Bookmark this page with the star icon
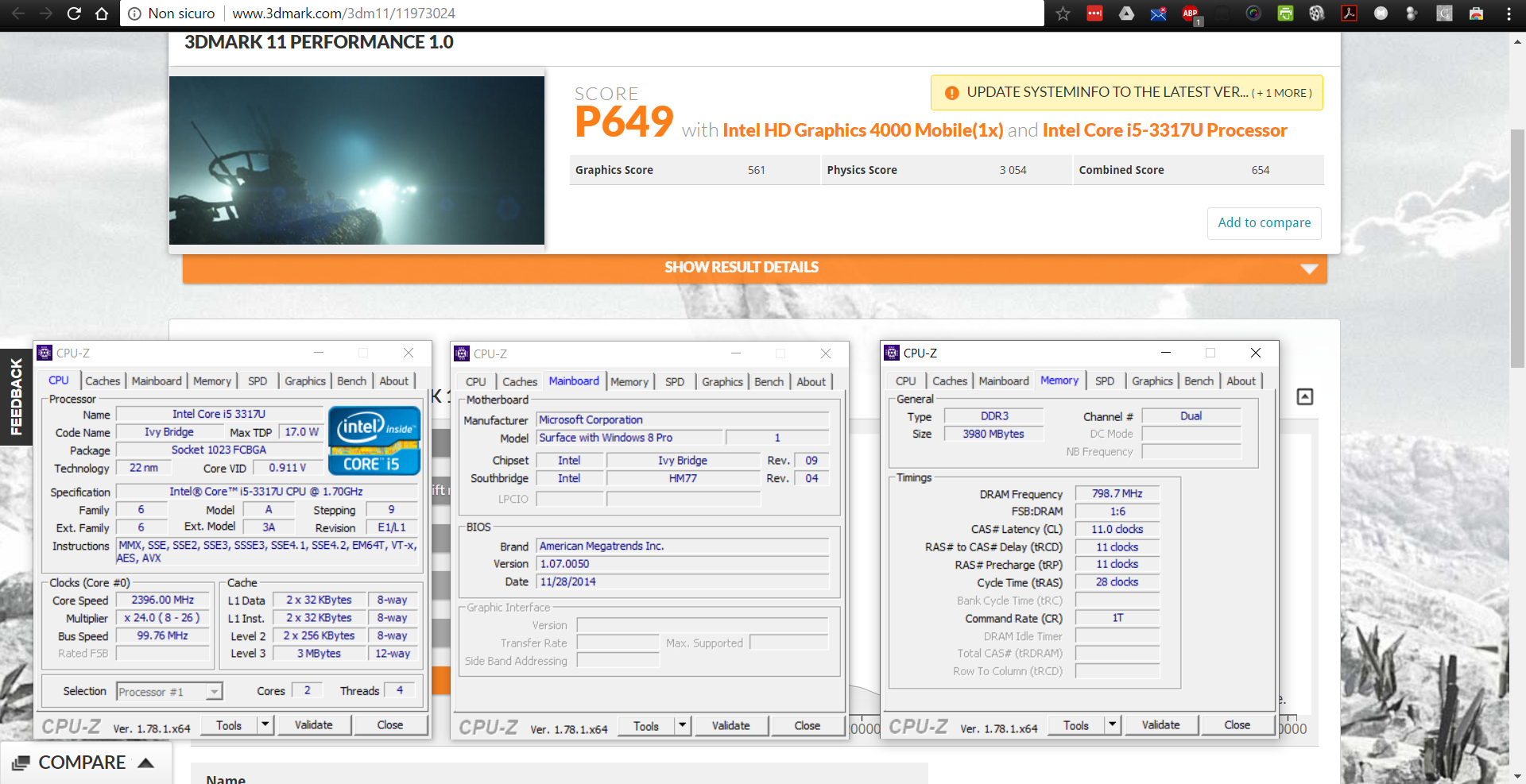Viewport: 1526px width, 784px height. click(1063, 14)
